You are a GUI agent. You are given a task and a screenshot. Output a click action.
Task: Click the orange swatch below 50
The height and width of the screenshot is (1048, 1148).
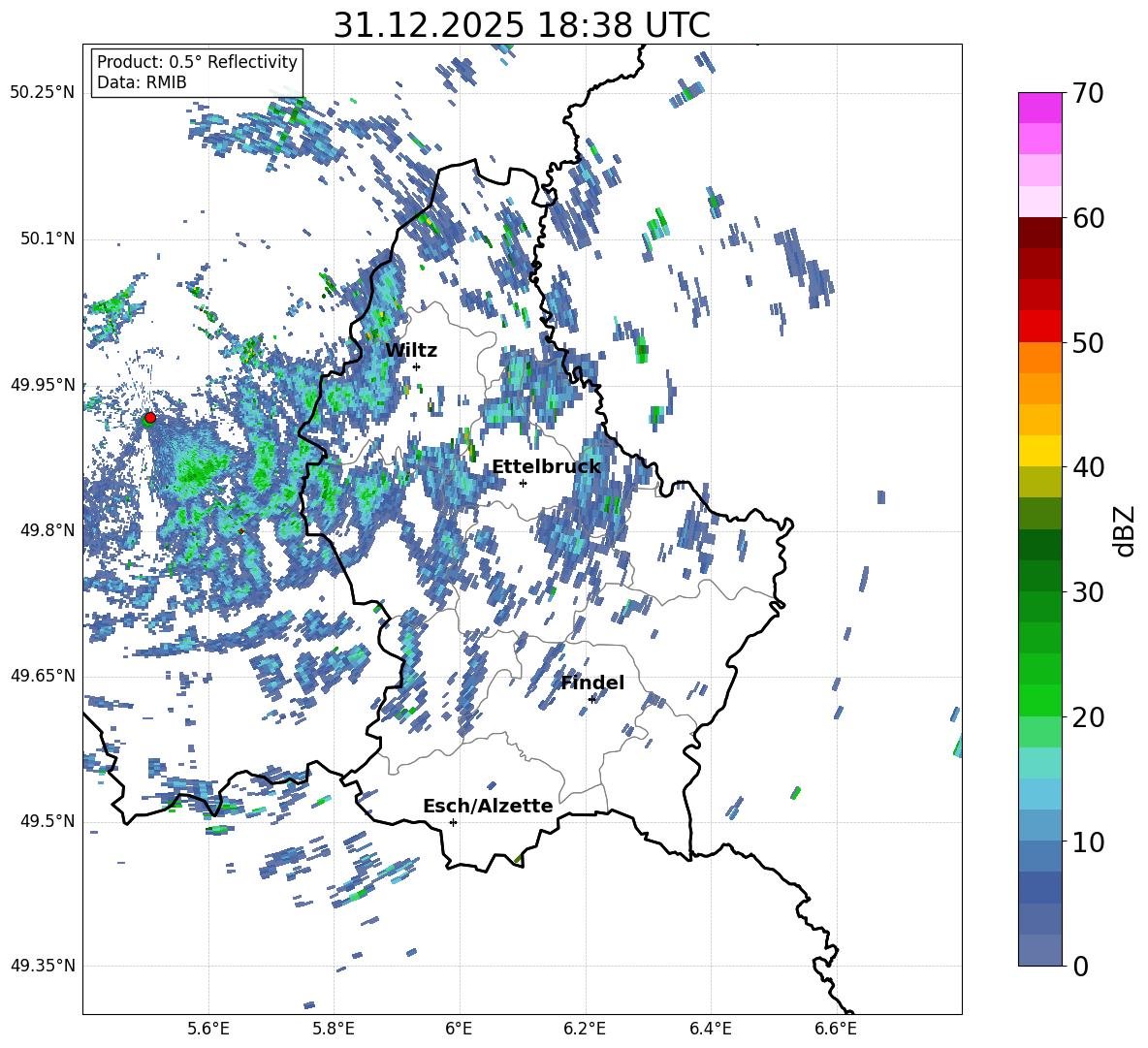(x=1040, y=357)
